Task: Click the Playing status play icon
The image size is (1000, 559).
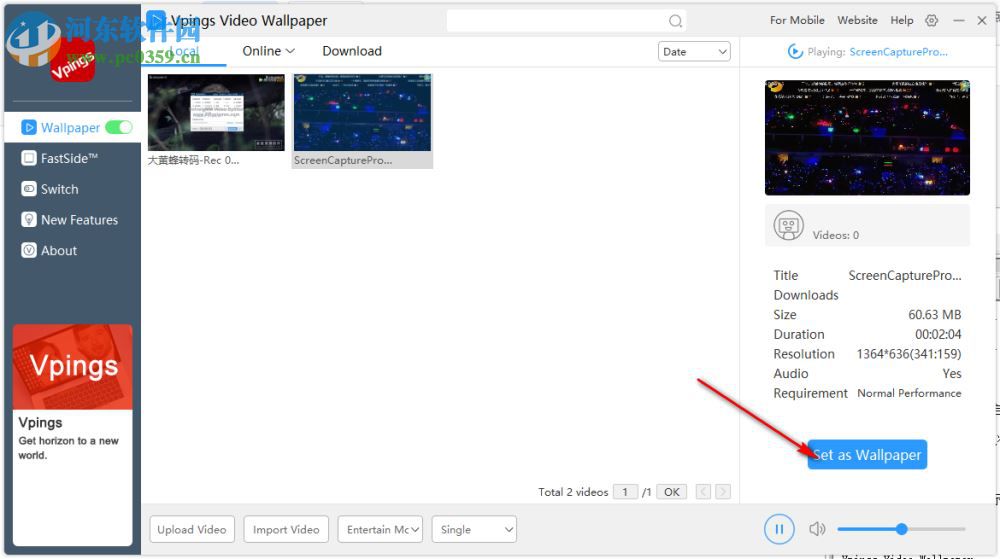Action: [x=795, y=52]
